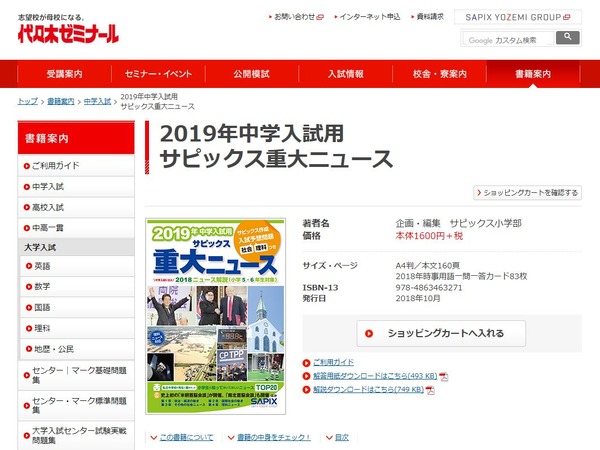Click down-chevron before この書籍について
The image size is (600, 450).
pyautogui.click(x=154, y=437)
